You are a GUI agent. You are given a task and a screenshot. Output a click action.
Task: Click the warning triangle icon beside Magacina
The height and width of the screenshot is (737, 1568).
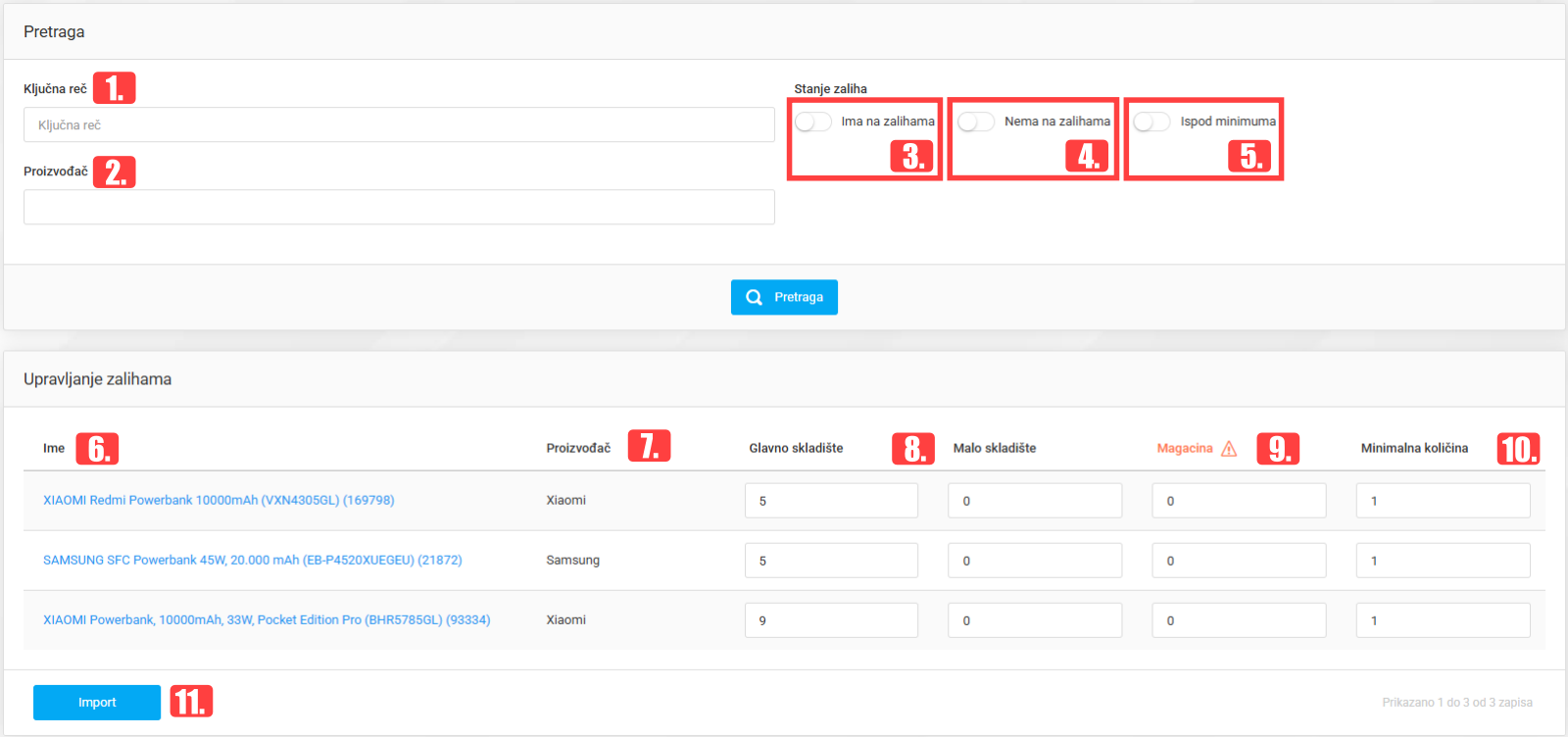pos(1229,449)
